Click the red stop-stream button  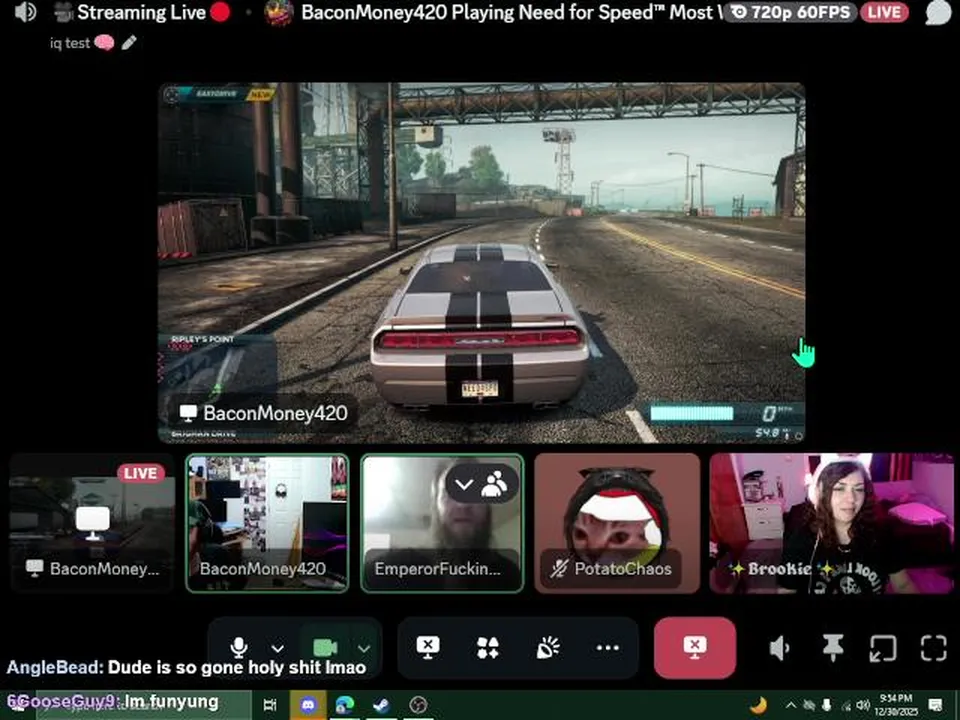695,647
